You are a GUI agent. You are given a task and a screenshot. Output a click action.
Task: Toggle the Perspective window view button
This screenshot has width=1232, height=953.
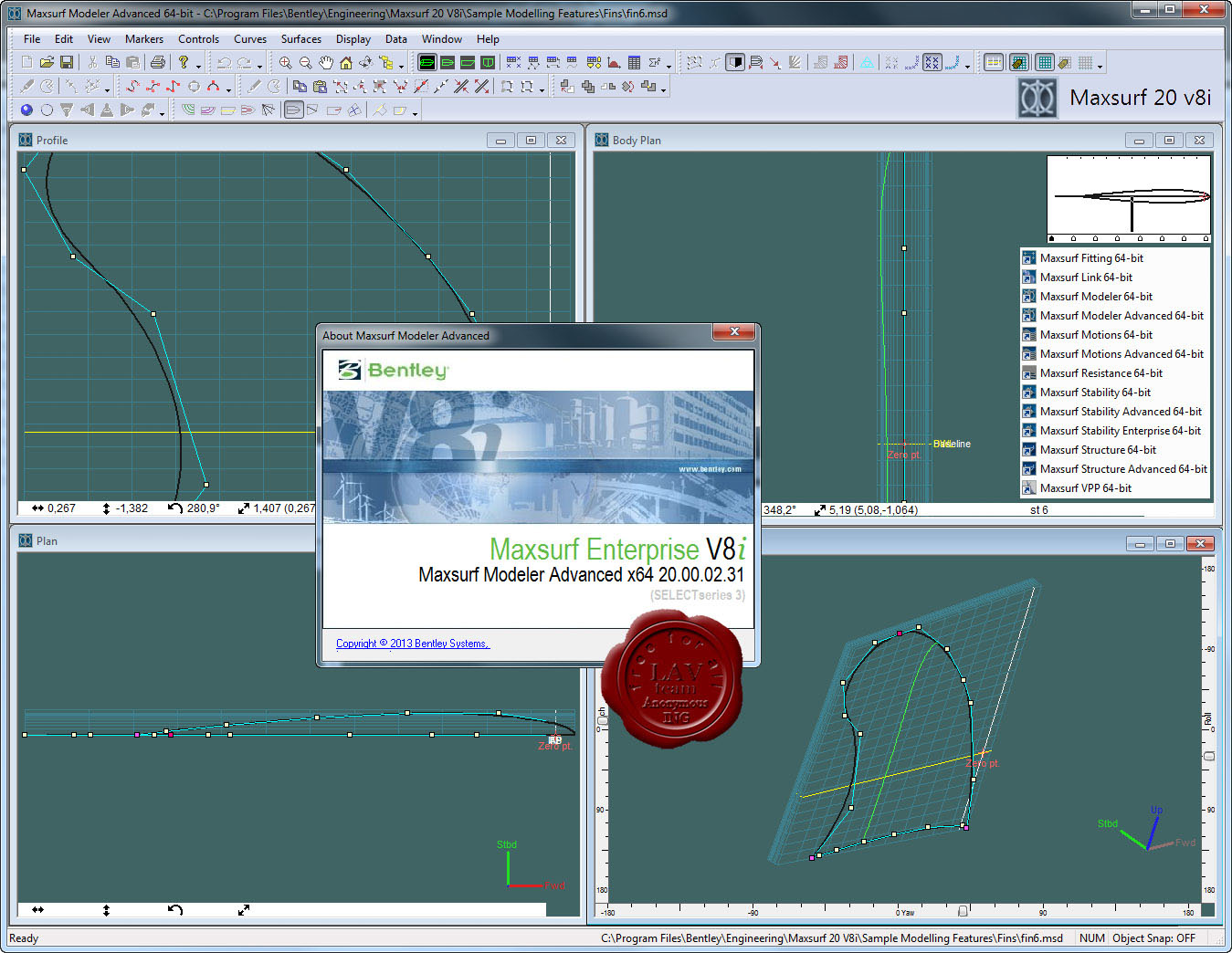click(426, 62)
